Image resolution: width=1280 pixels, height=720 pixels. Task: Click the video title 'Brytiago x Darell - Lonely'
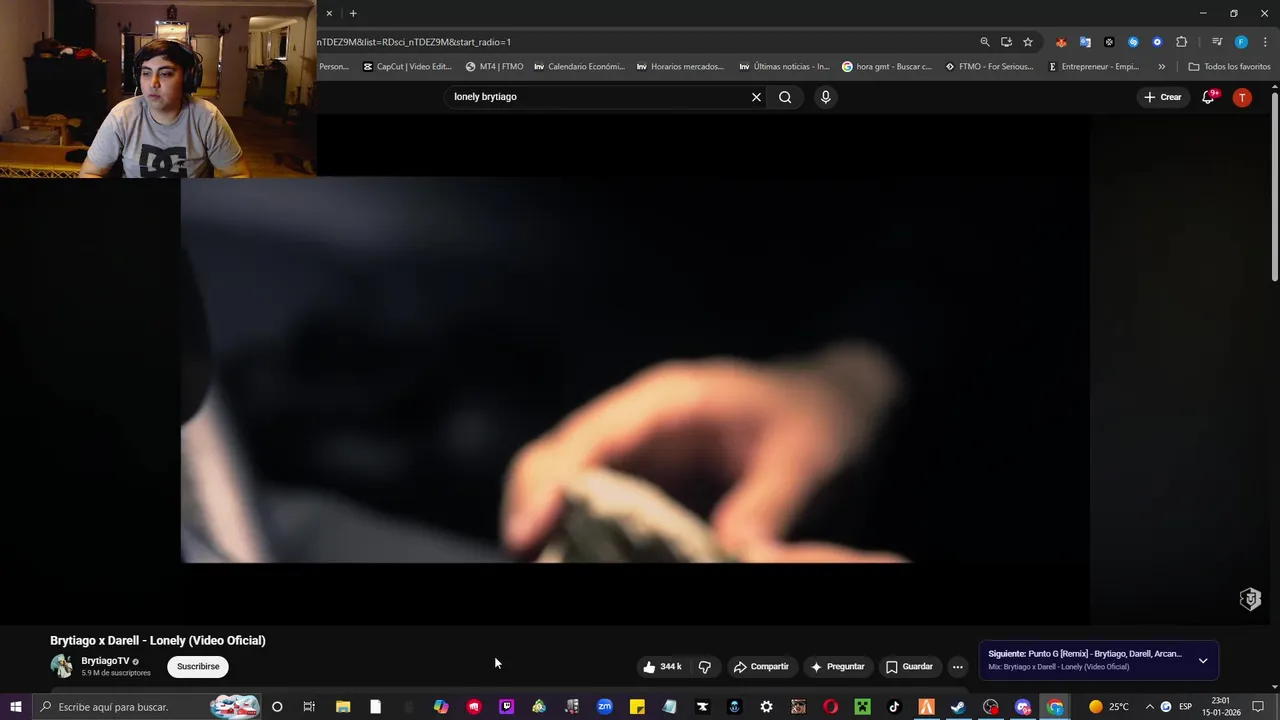tap(158, 641)
